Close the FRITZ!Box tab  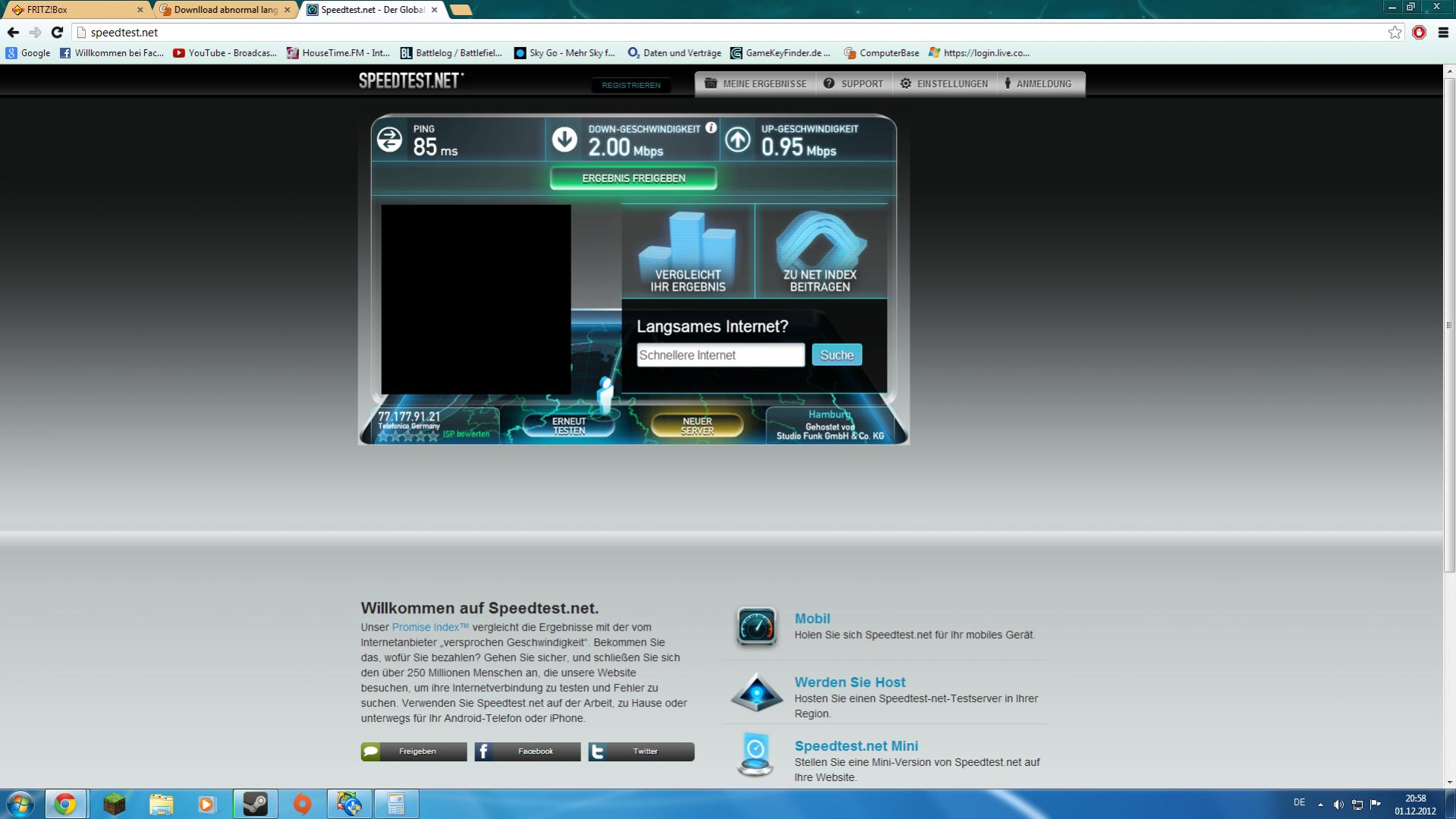[140, 10]
